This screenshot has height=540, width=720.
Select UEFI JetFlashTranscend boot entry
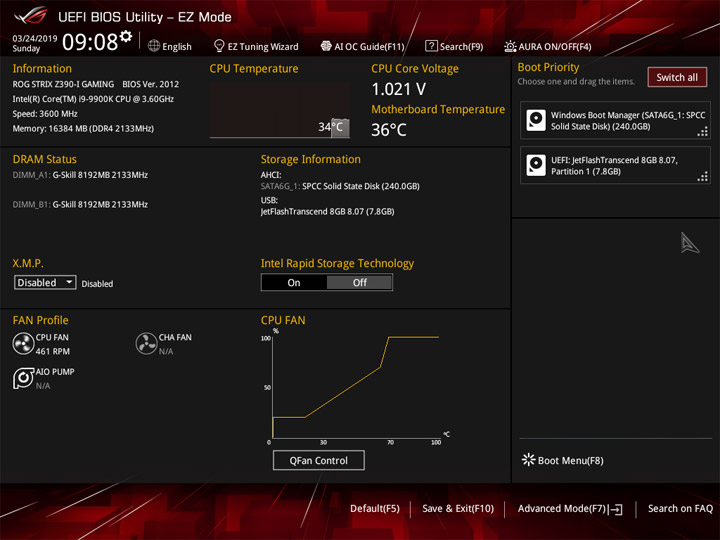(615, 165)
